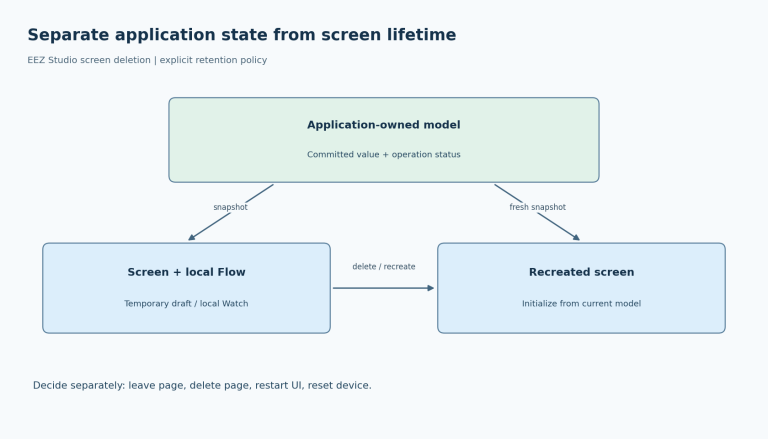Viewport: 768px width, 439px height.
Task: Click 'Temporary draft / local Watch' text
Action: pyautogui.click(x=186, y=304)
